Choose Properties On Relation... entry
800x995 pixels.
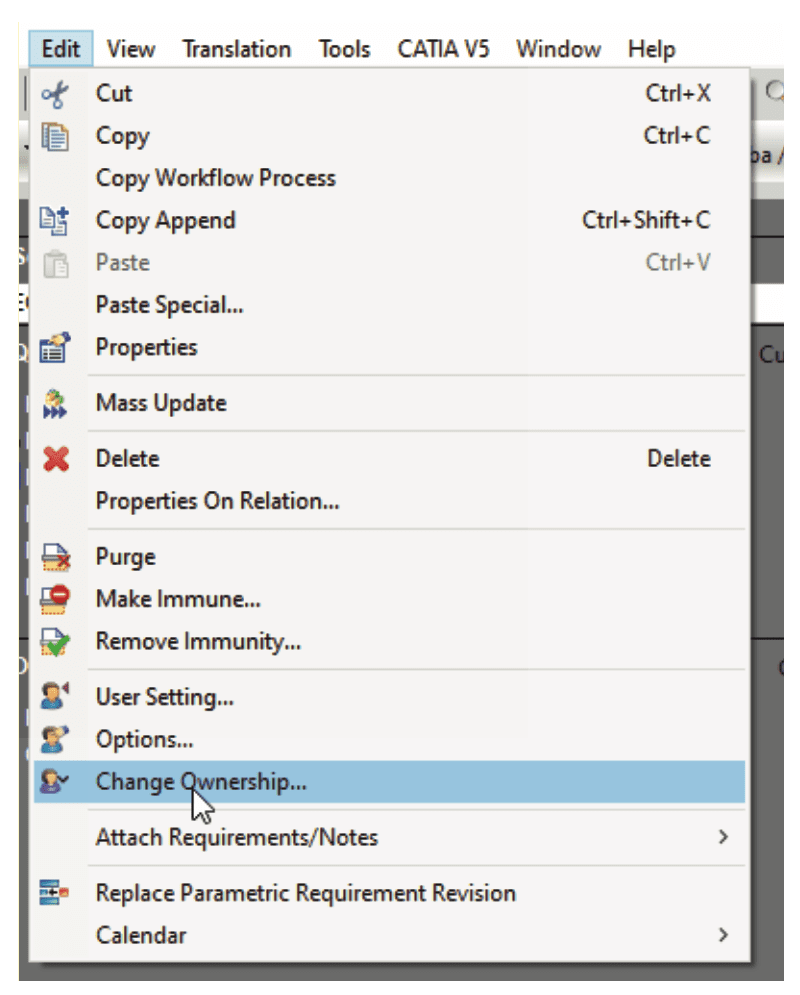click(x=389, y=501)
